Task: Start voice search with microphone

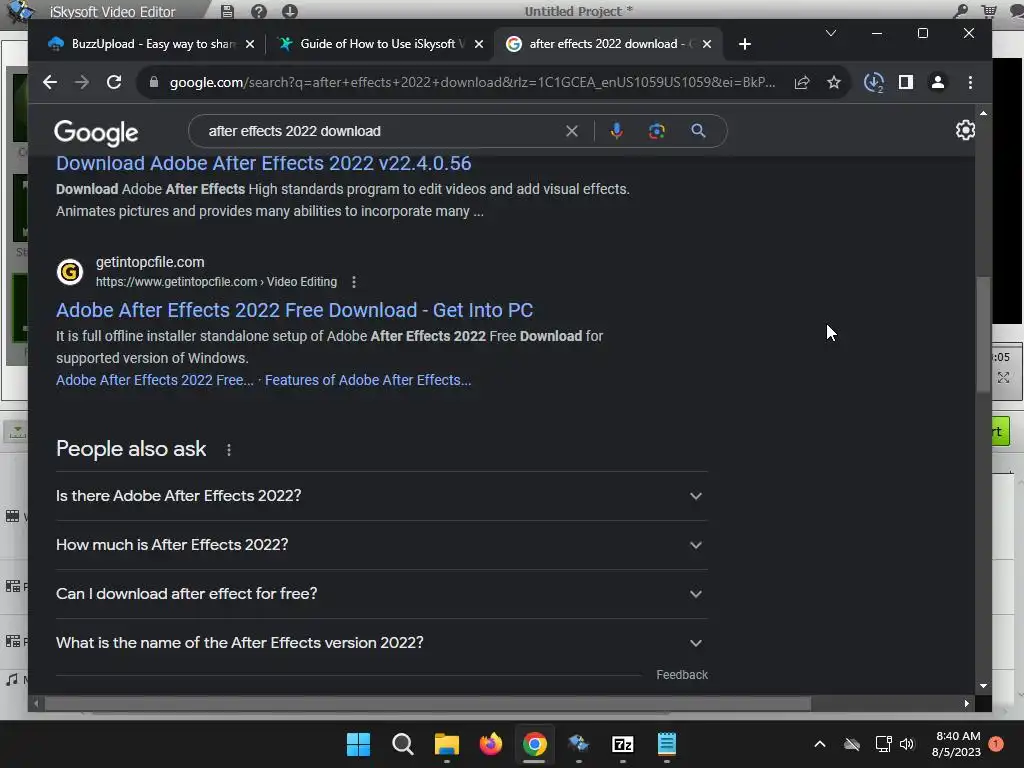Action: [616, 131]
